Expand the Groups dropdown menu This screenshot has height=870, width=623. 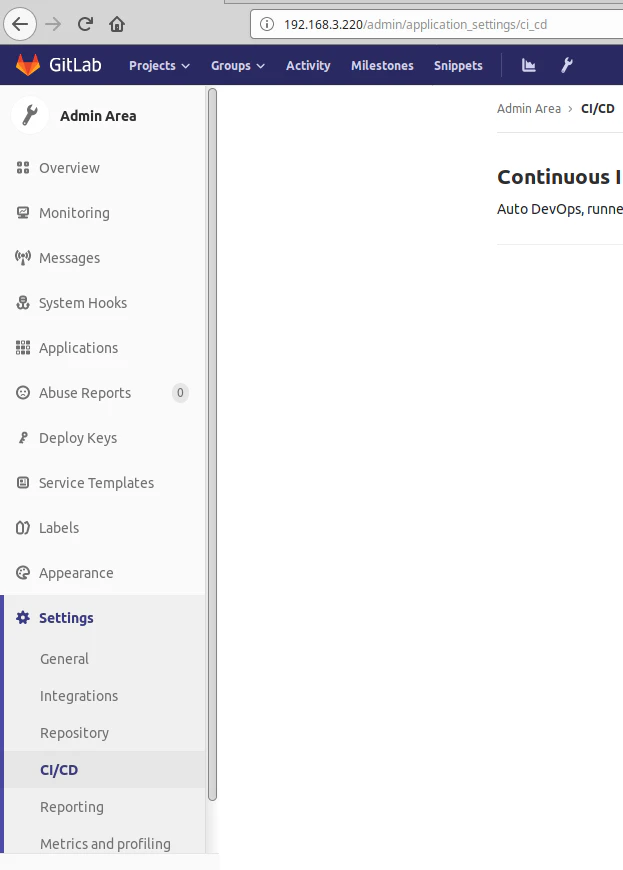(x=237, y=65)
